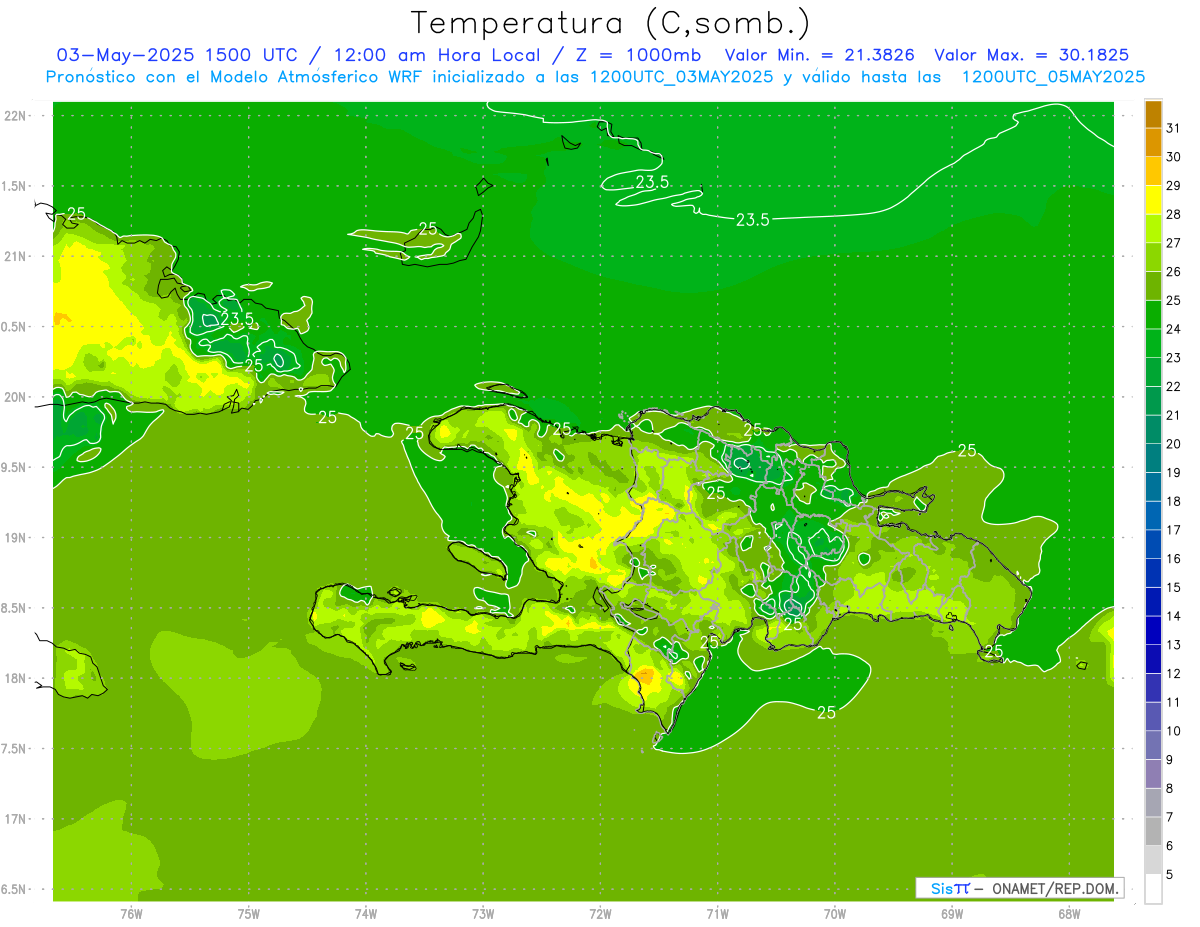
Task: Click the '20N' latitude axis label
Action: pyautogui.click(x=17, y=397)
